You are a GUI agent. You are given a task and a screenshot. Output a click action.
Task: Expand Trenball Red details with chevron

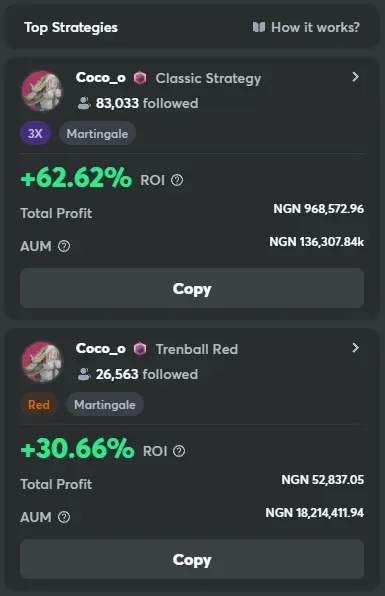[355, 348]
